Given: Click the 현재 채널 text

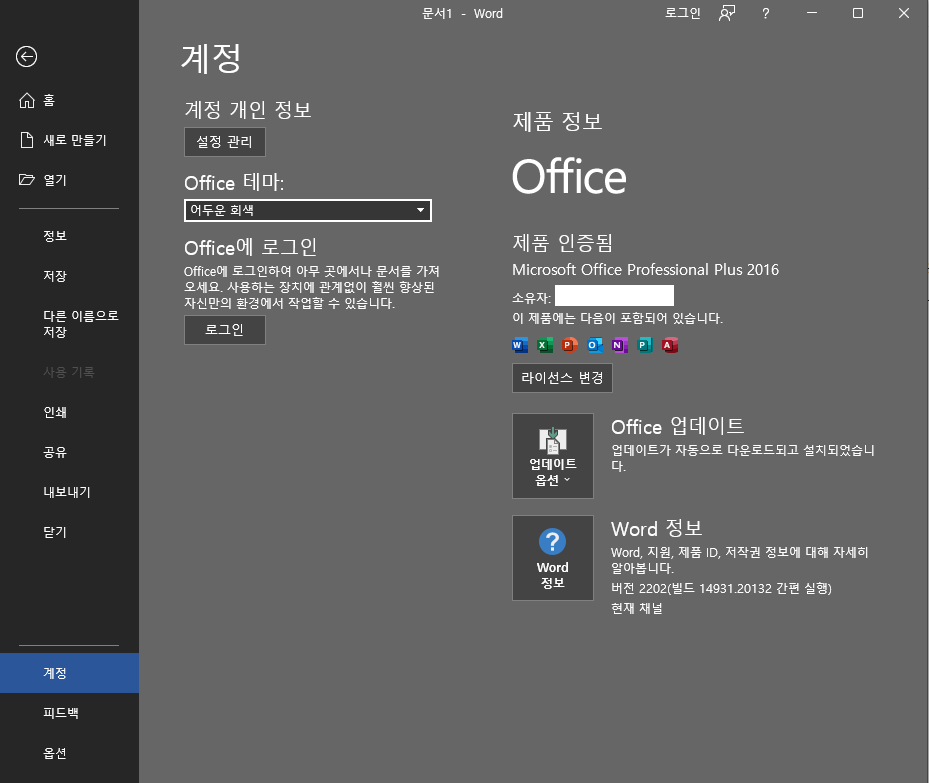Looking at the screenshot, I should (x=637, y=608).
